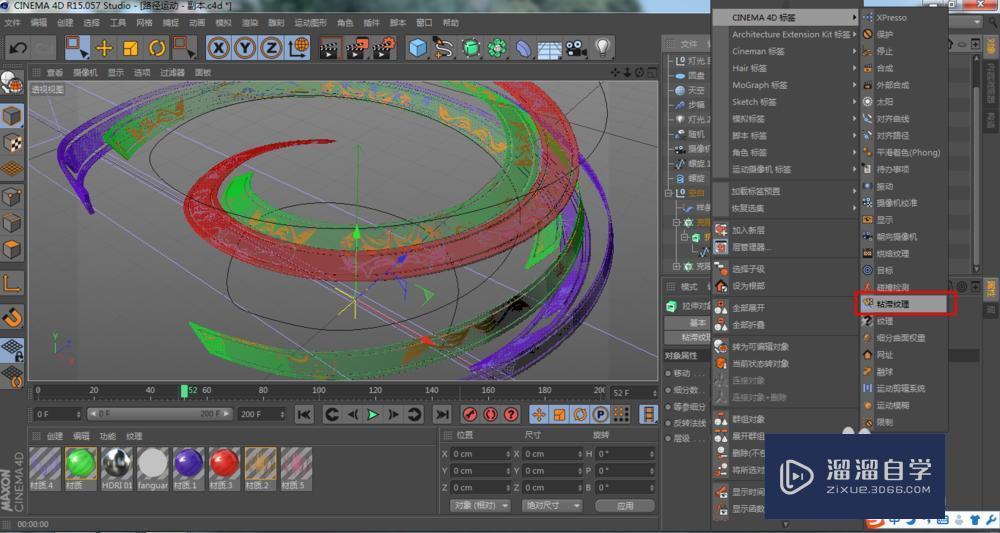The image size is (1000, 533).
Task: Toggle Z axis lock
Action: (x=271, y=47)
